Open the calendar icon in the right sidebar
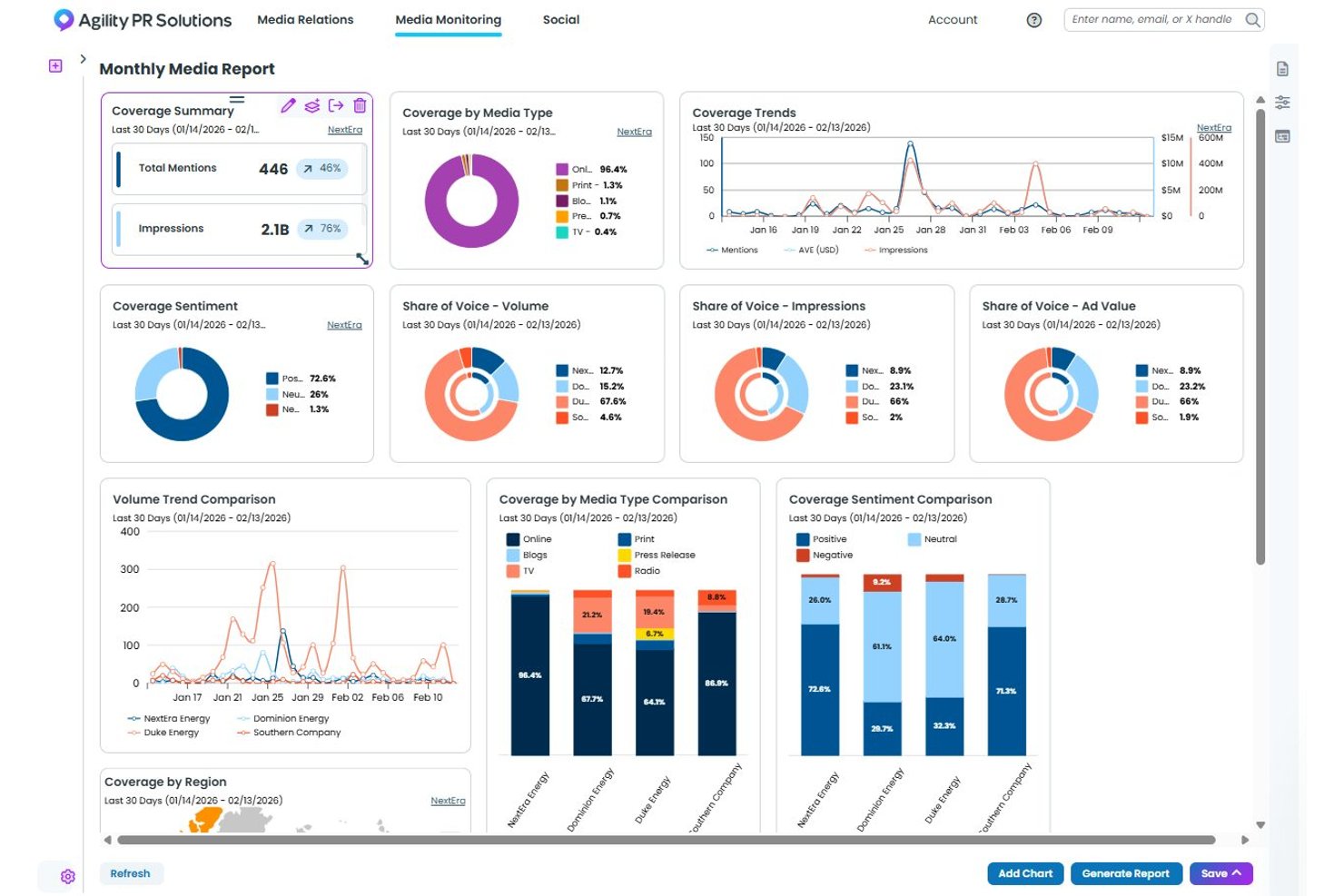 pyautogui.click(x=1282, y=136)
